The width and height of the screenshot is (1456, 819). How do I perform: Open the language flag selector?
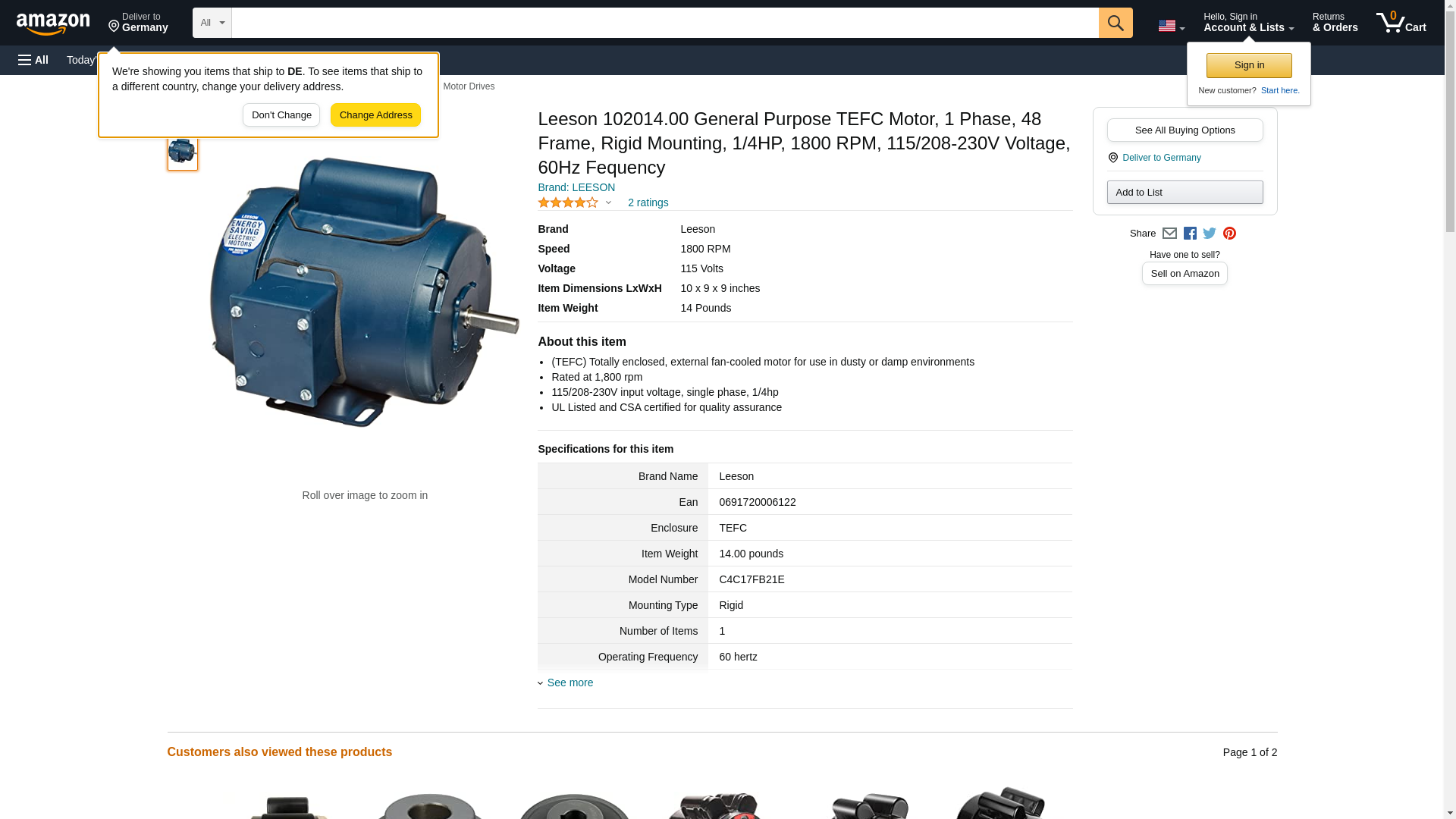(1171, 26)
